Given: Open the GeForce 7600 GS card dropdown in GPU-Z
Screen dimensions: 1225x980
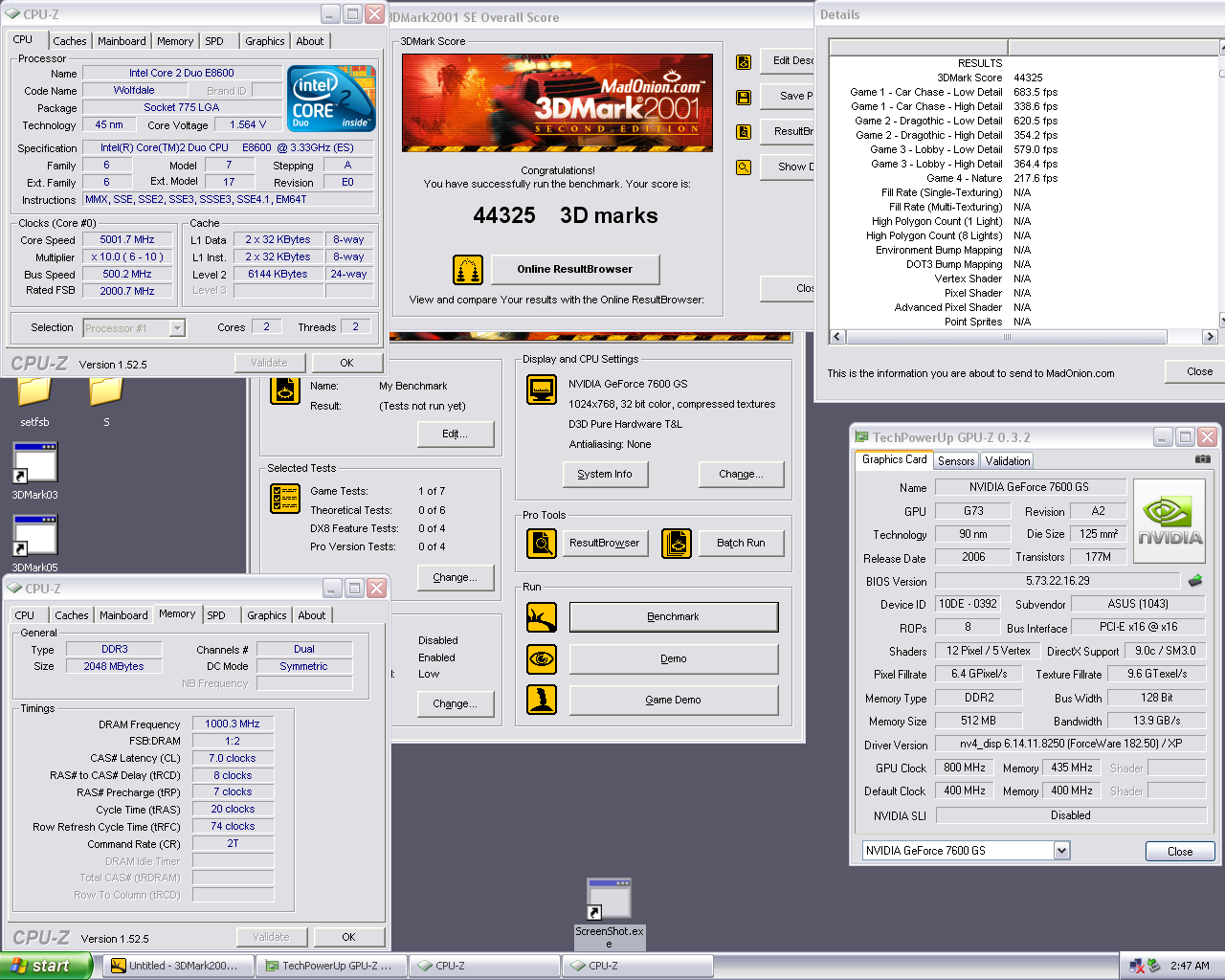Looking at the screenshot, I should pyautogui.click(x=1061, y=851).
